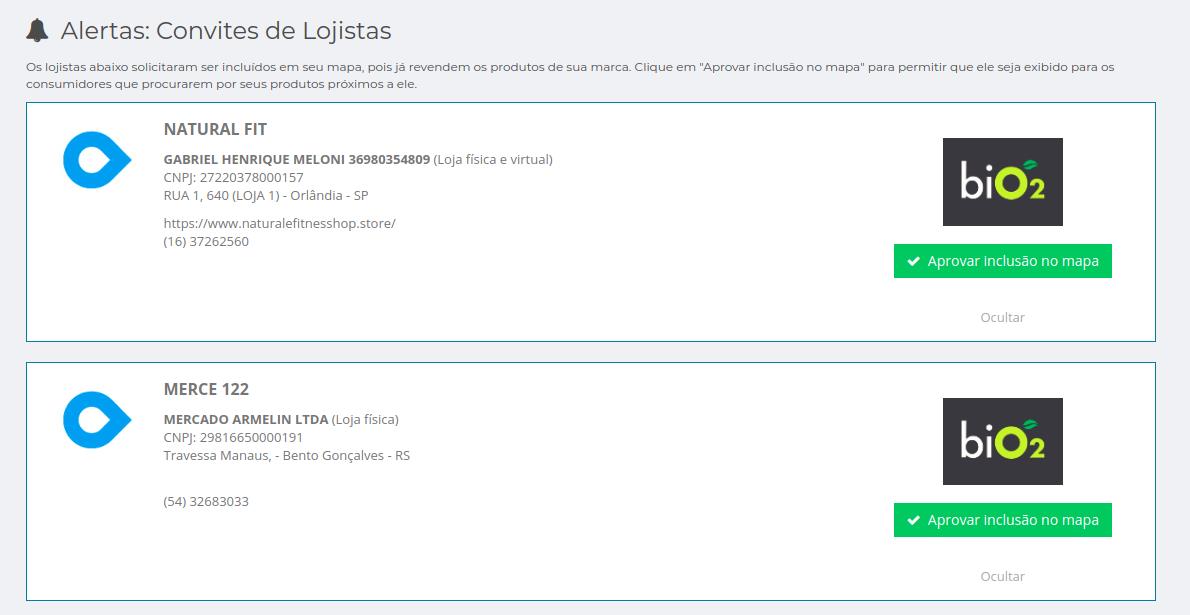
Task: Click the CNPJ 29816650000191 text
Action: 233,437
